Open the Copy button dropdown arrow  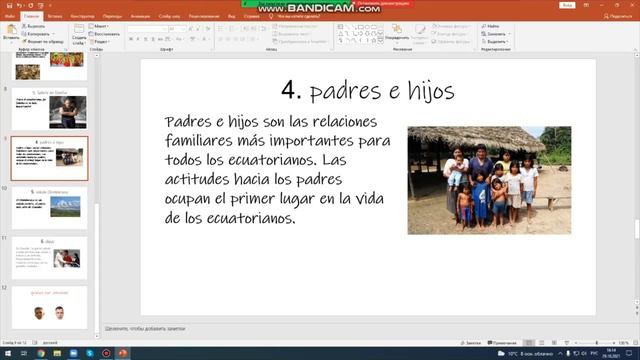coord(53,34)
